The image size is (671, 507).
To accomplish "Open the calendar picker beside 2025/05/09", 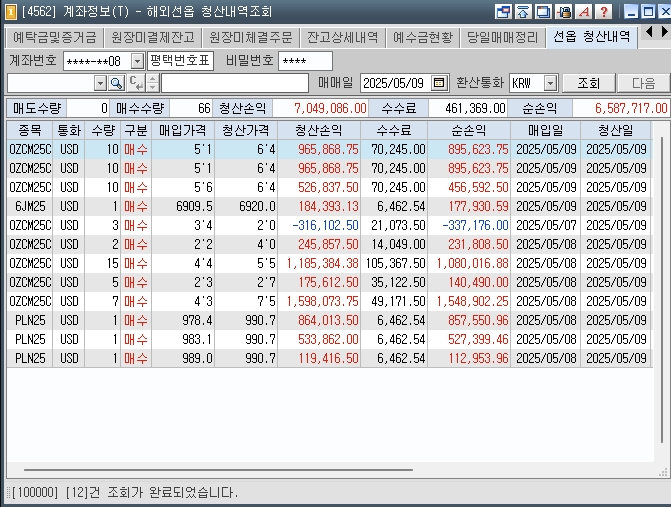I will pyautogui.click(x=439, y=83).
